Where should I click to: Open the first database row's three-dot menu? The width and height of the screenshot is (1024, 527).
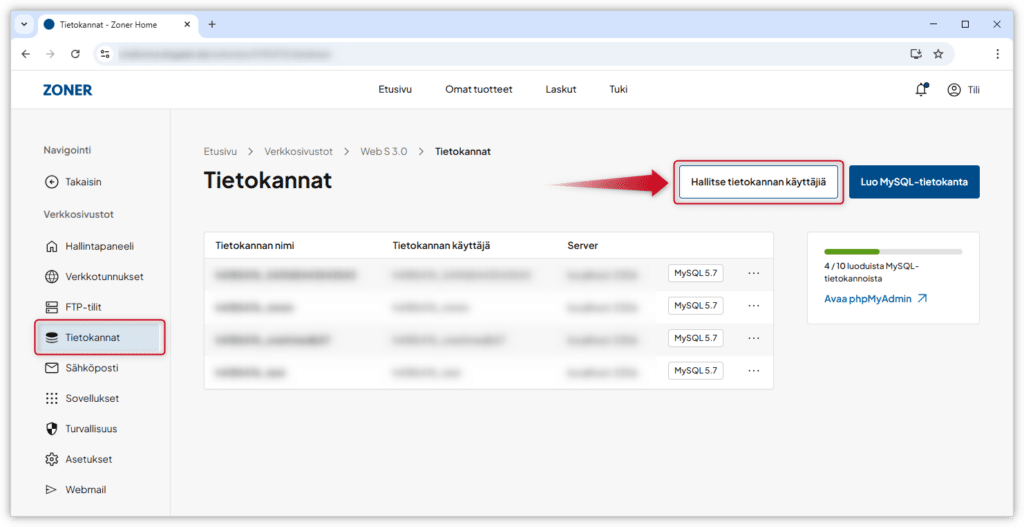754,273
